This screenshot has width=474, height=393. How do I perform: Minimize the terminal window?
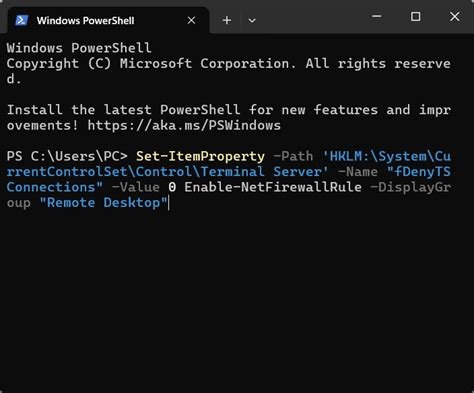coord(377,16)
